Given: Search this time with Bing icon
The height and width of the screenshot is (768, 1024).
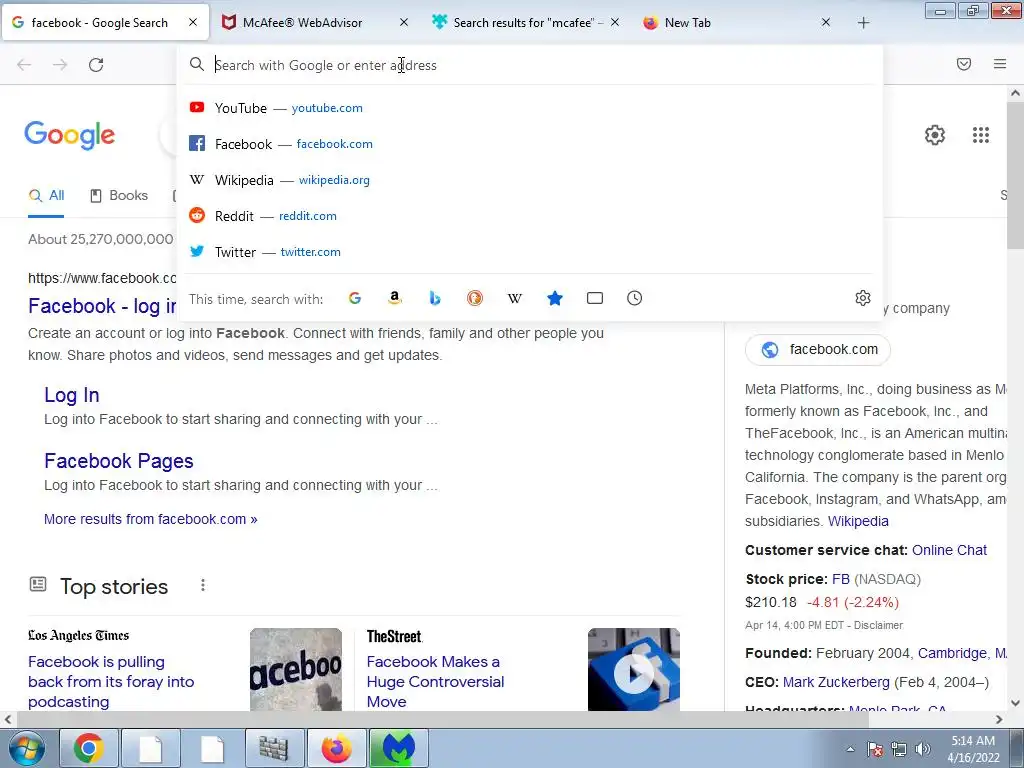Looking at the screenshot, I should pos(435,298).
